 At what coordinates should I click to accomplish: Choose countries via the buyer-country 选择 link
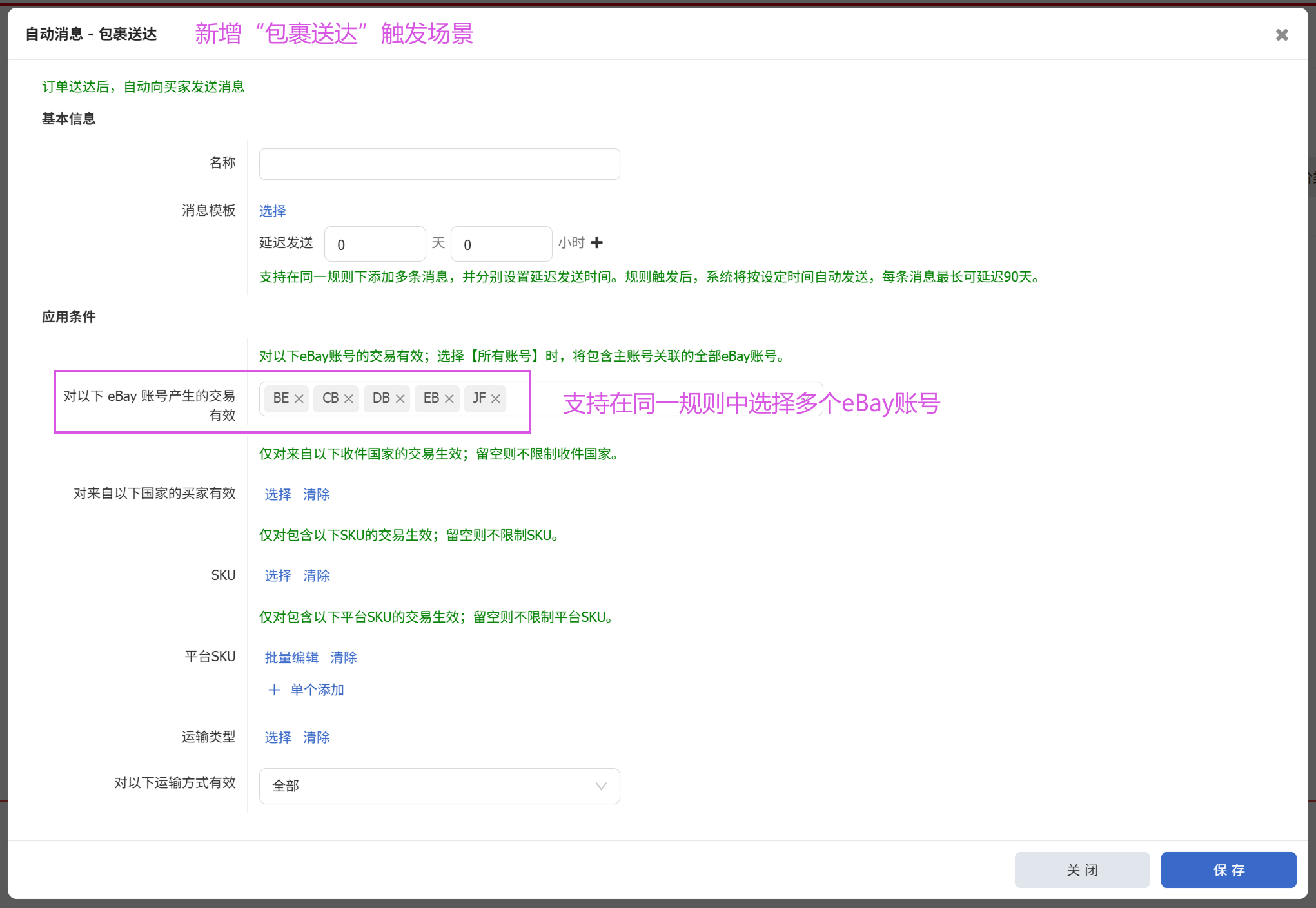[x=278, y=494]
